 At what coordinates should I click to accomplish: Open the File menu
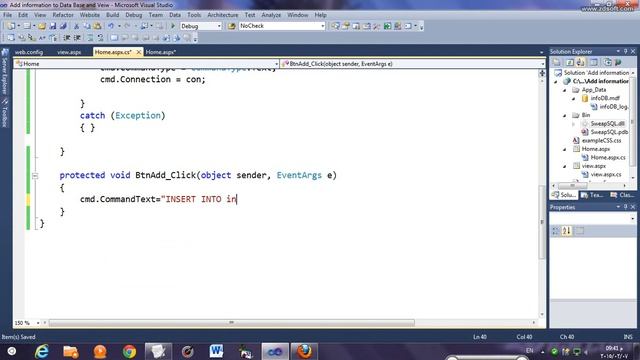click(7, 15)
